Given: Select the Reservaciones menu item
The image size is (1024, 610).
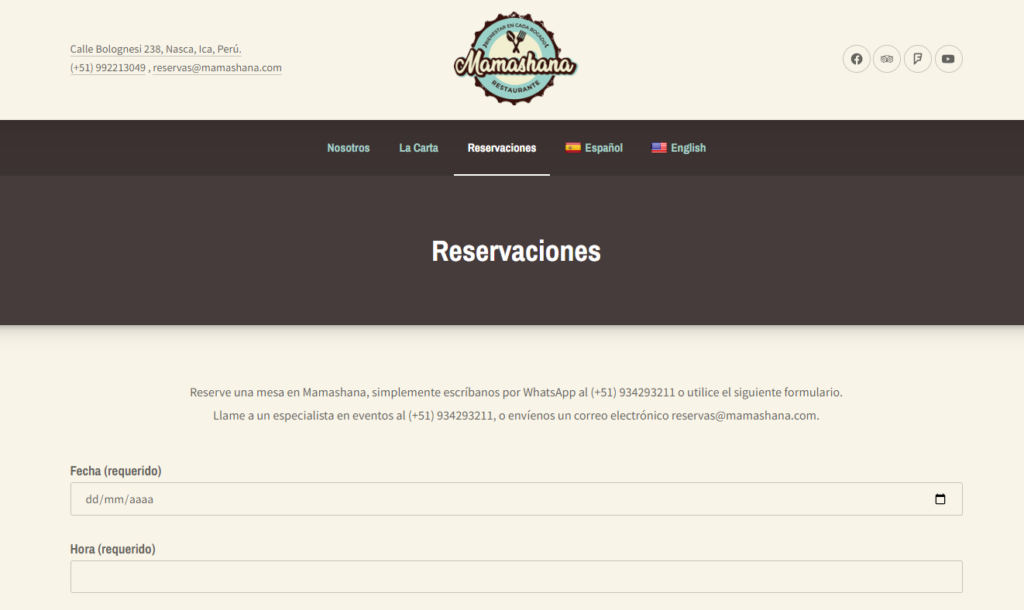Looking at the screenshot, I should pyautogui.click(x=502, y=148).
